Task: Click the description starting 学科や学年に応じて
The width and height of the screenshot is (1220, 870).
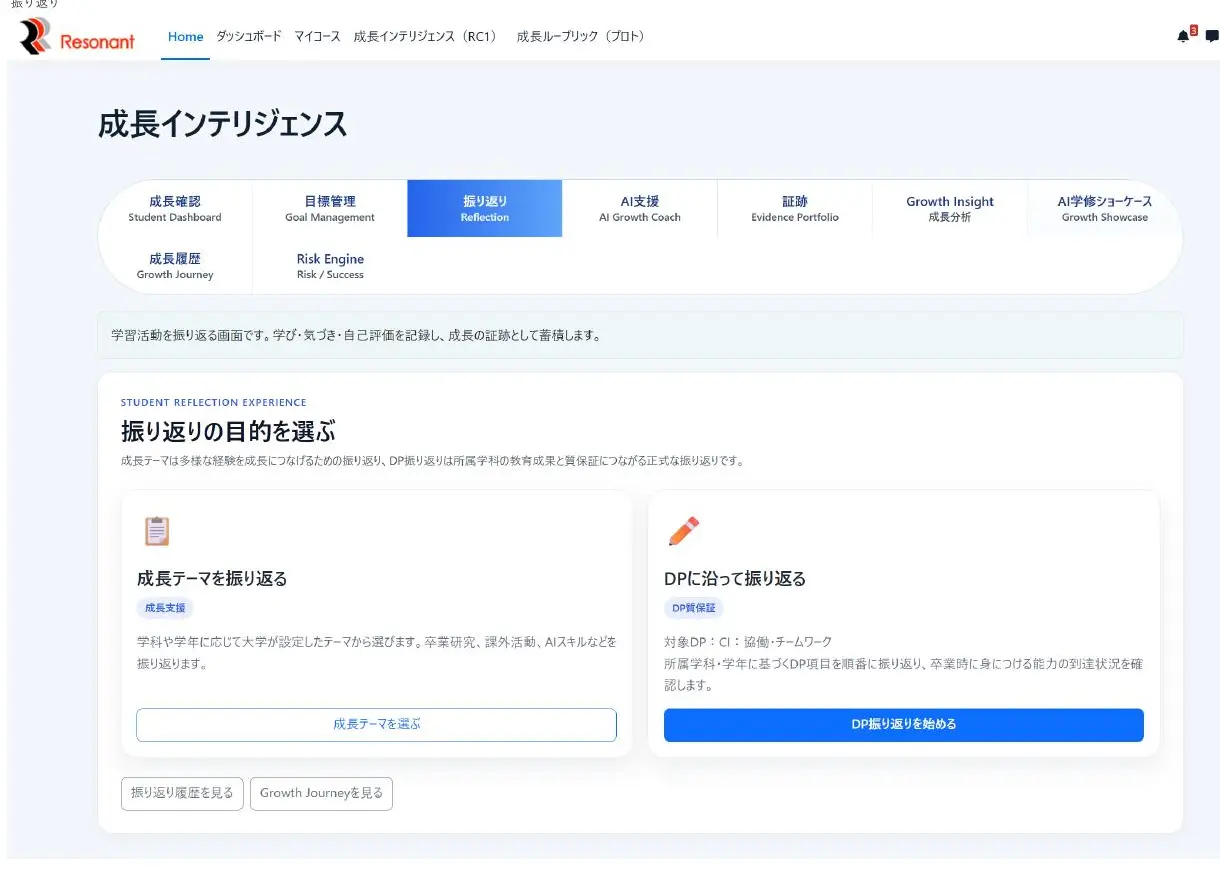Action: (x=377, y=652)
